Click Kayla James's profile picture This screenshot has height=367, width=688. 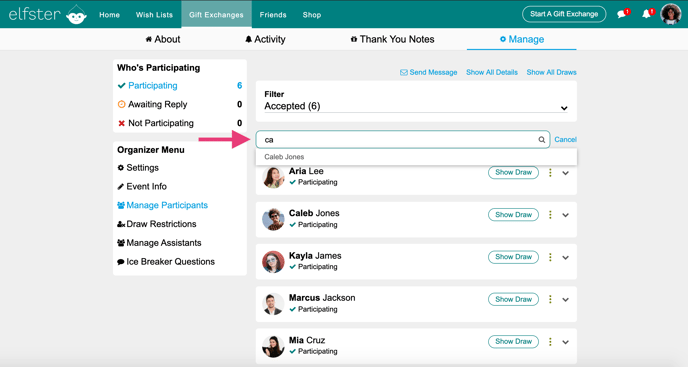(x=273, y=262)
